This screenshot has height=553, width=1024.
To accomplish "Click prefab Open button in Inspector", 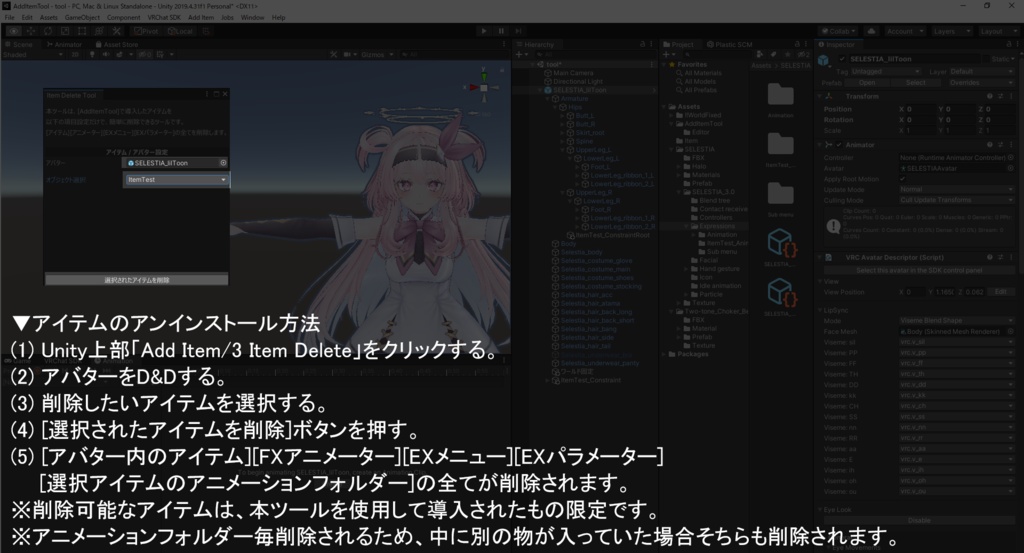I will [x=867, y=83].
